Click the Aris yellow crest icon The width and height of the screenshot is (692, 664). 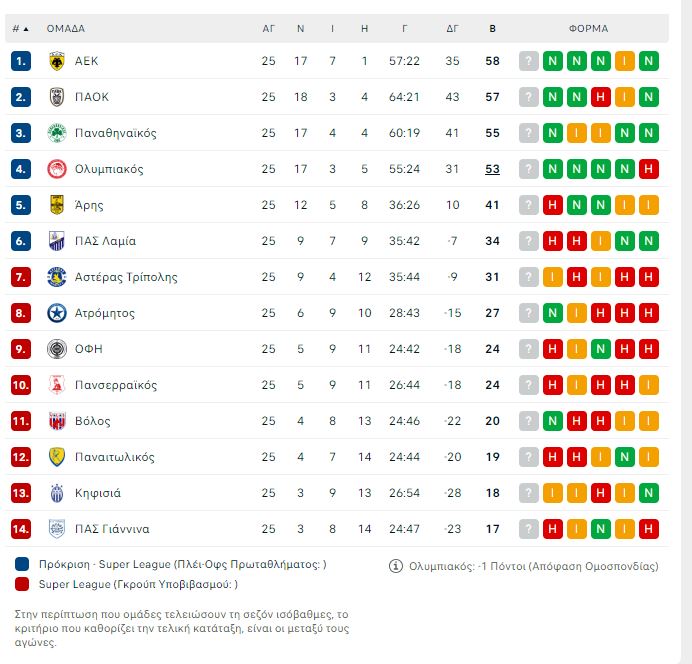tap(57, 205)
